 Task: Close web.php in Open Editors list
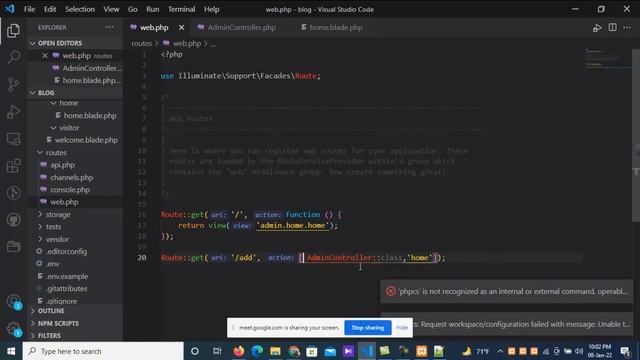click(45, 56)
